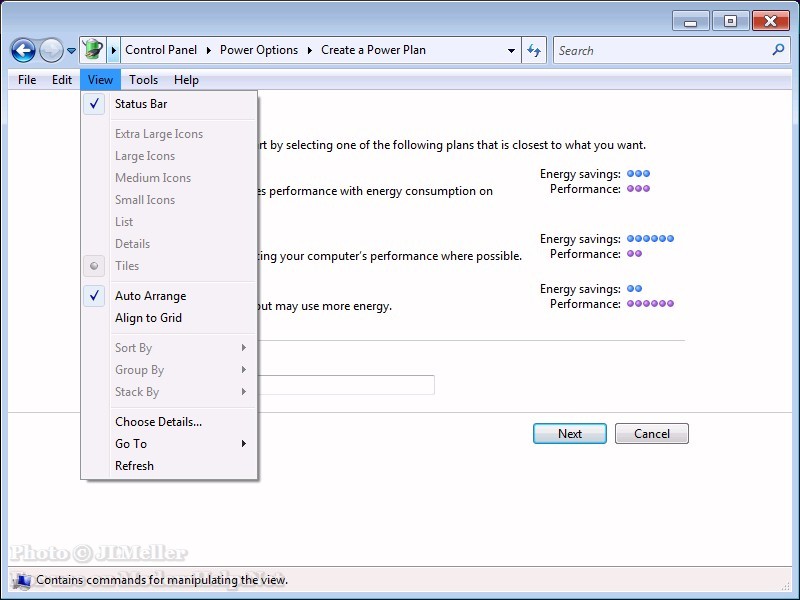Toggle Auto Arrange in View menu

pos(169,296)
